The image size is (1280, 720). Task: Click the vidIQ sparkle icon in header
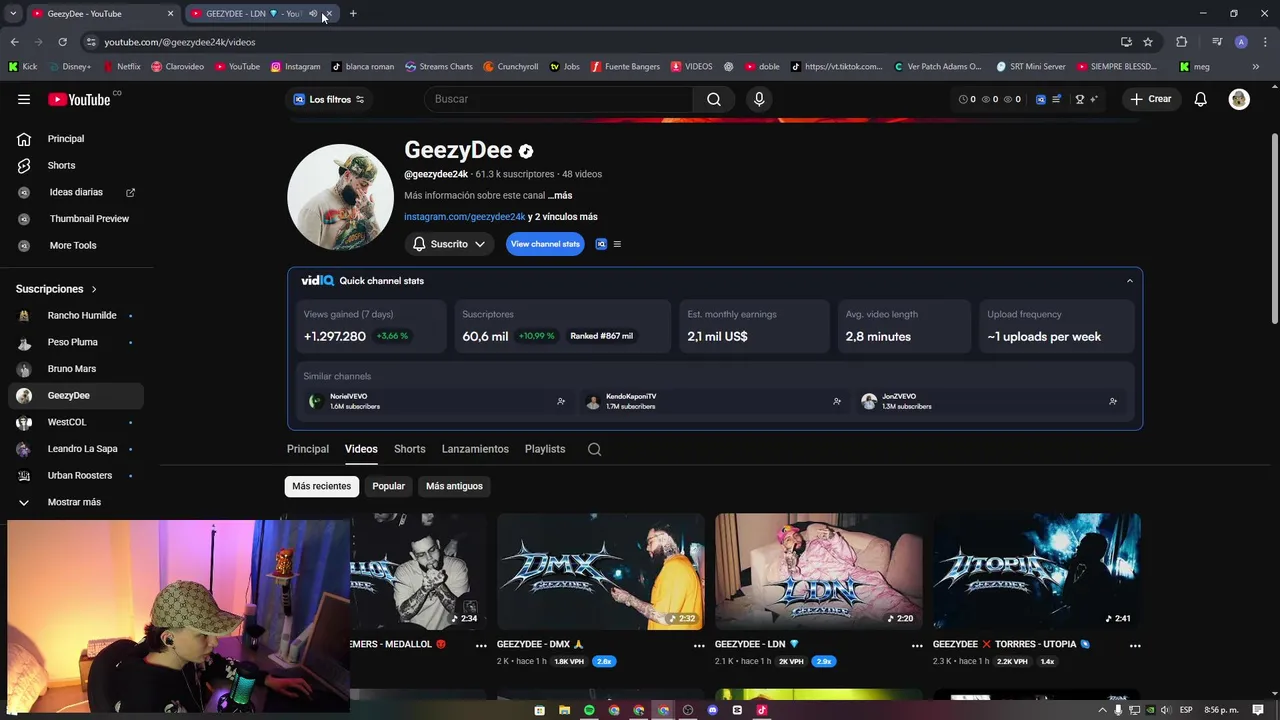click(1094, 99)
